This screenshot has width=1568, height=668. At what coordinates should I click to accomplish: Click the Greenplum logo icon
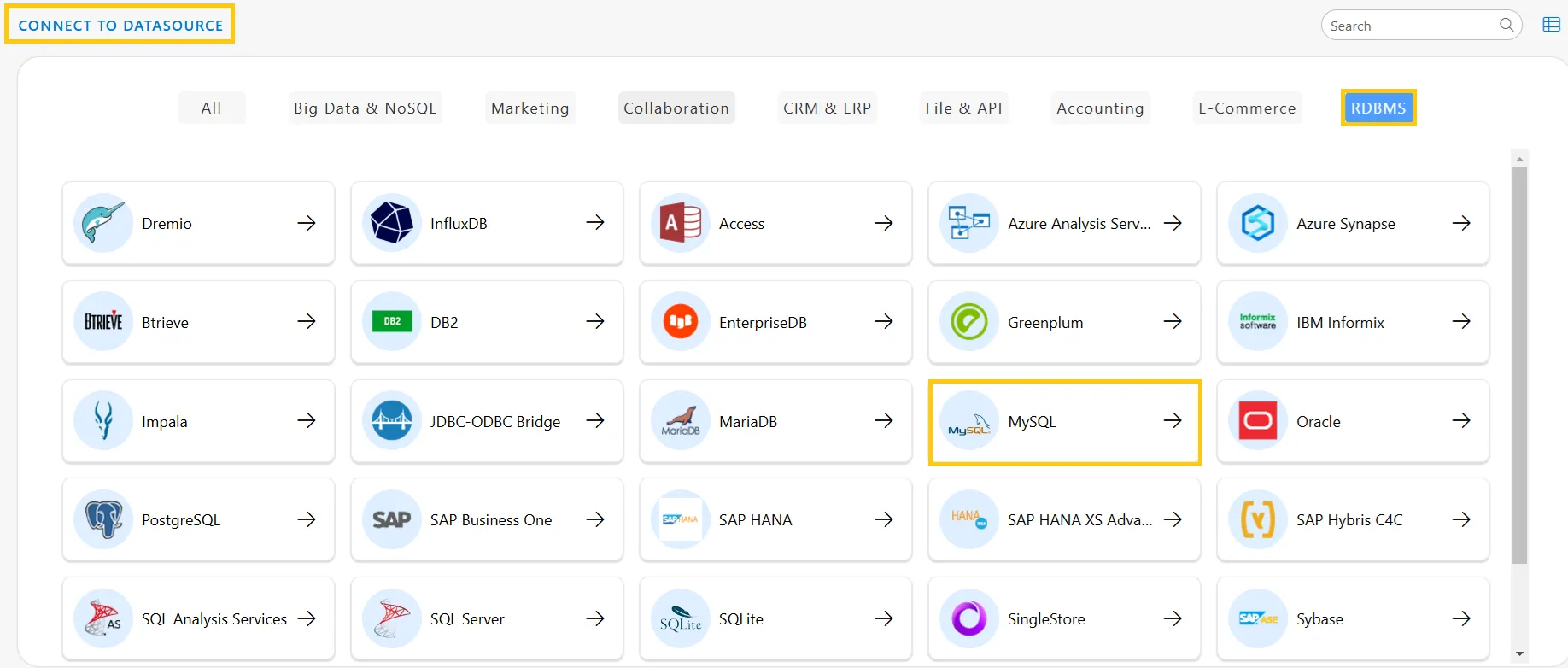click(x=969, y=322)
